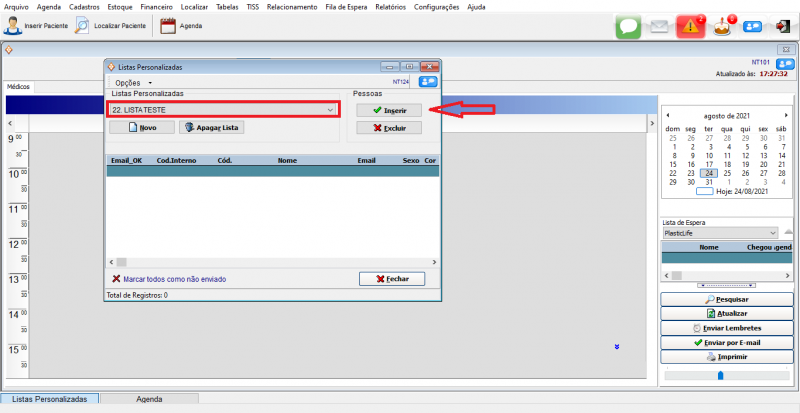
Task: Switch to the Agenda bottom tab
Action: click(x=149, y=399)
